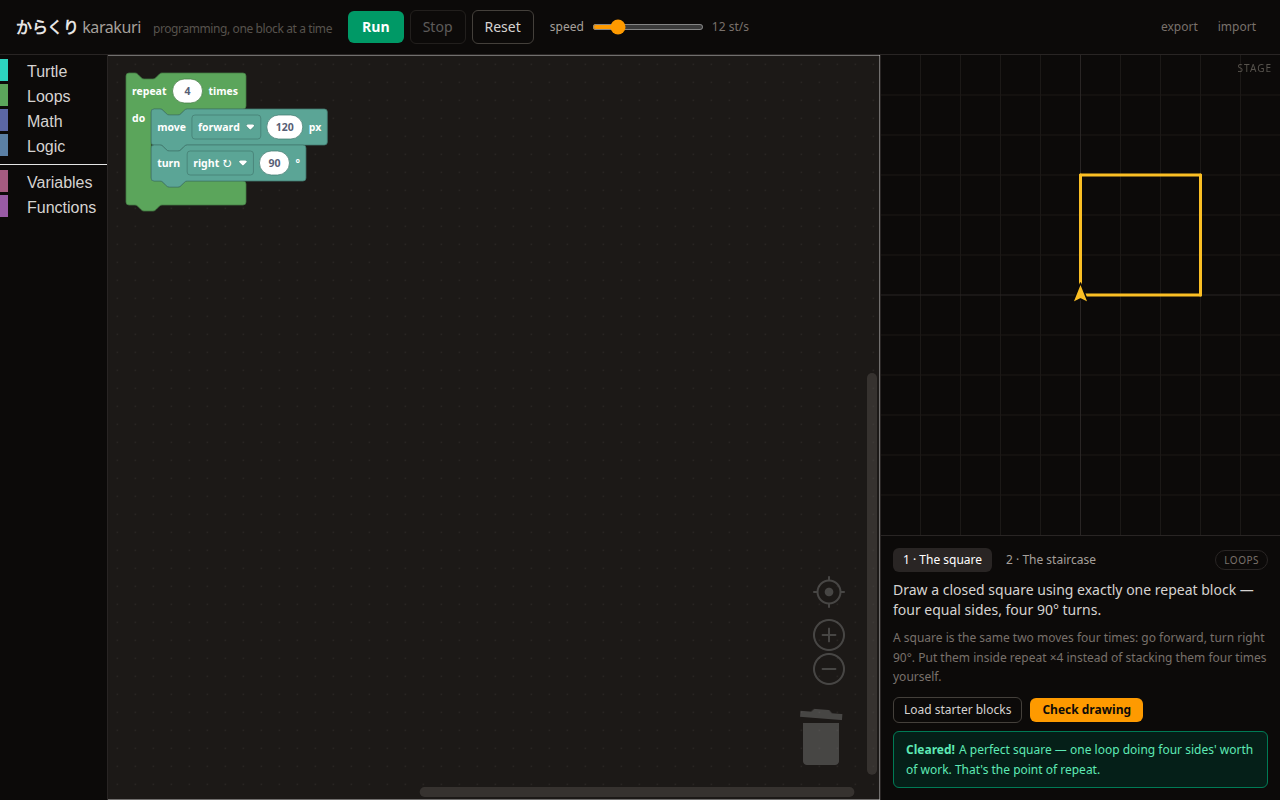
Task: Adjust the speed slider
Action: 647,27
